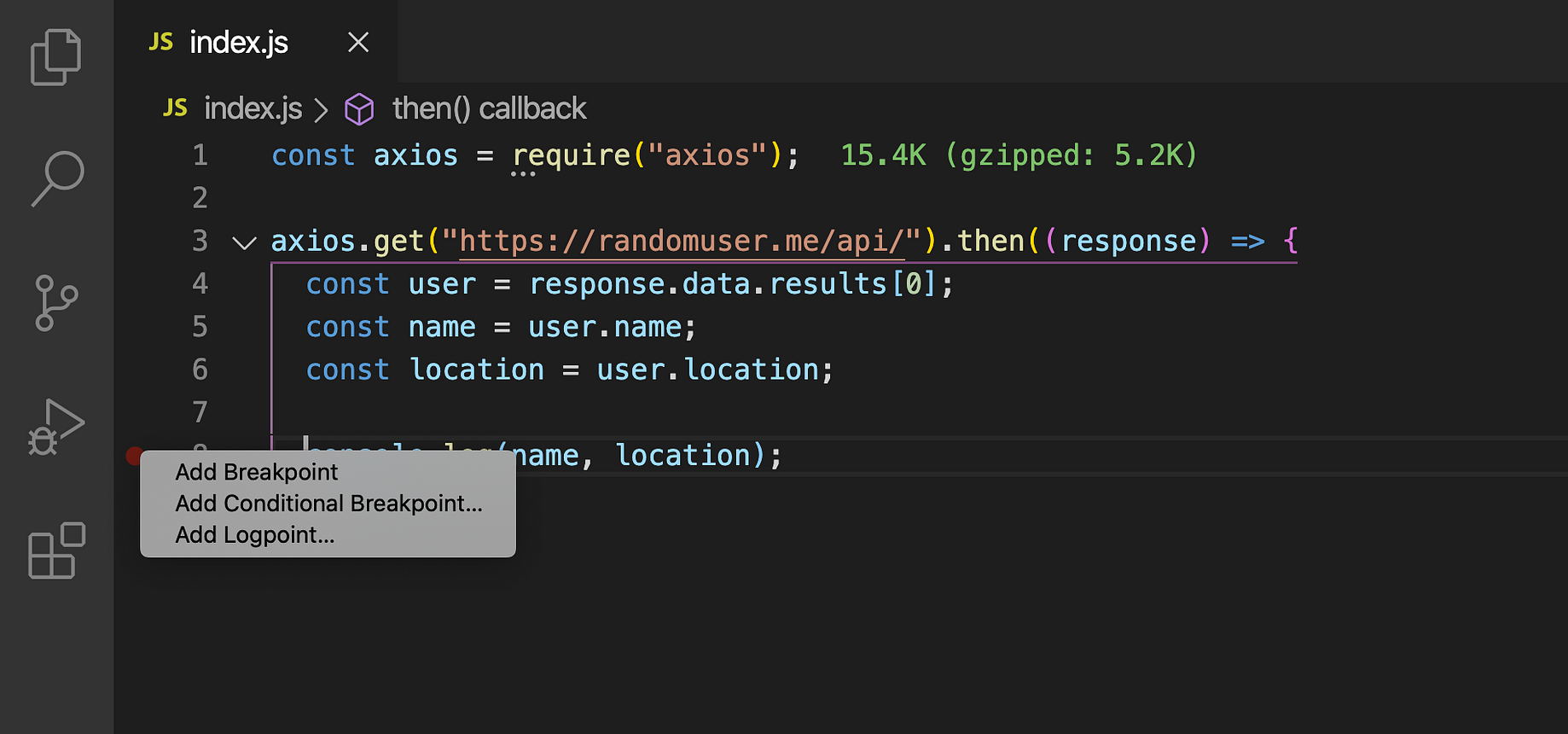
Task: Select index.js in the breadcrumb
Action: tap(253, 108)
